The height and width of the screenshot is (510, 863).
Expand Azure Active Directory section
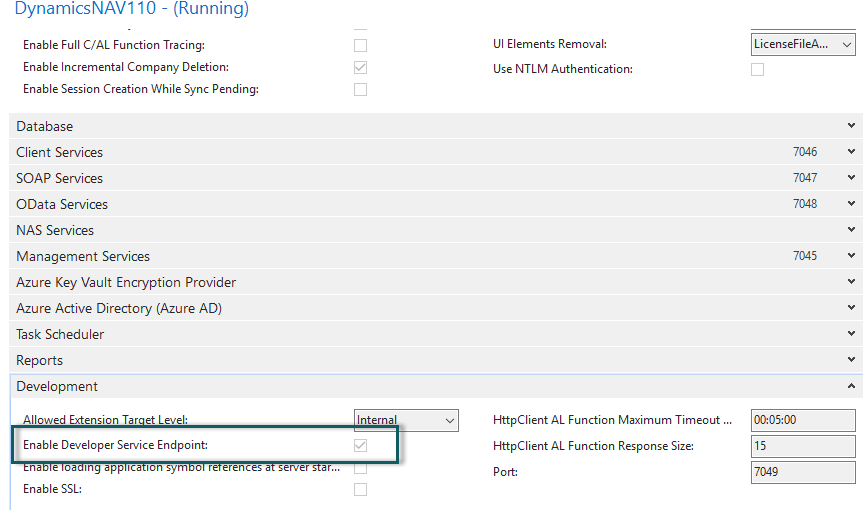point(851,308)
